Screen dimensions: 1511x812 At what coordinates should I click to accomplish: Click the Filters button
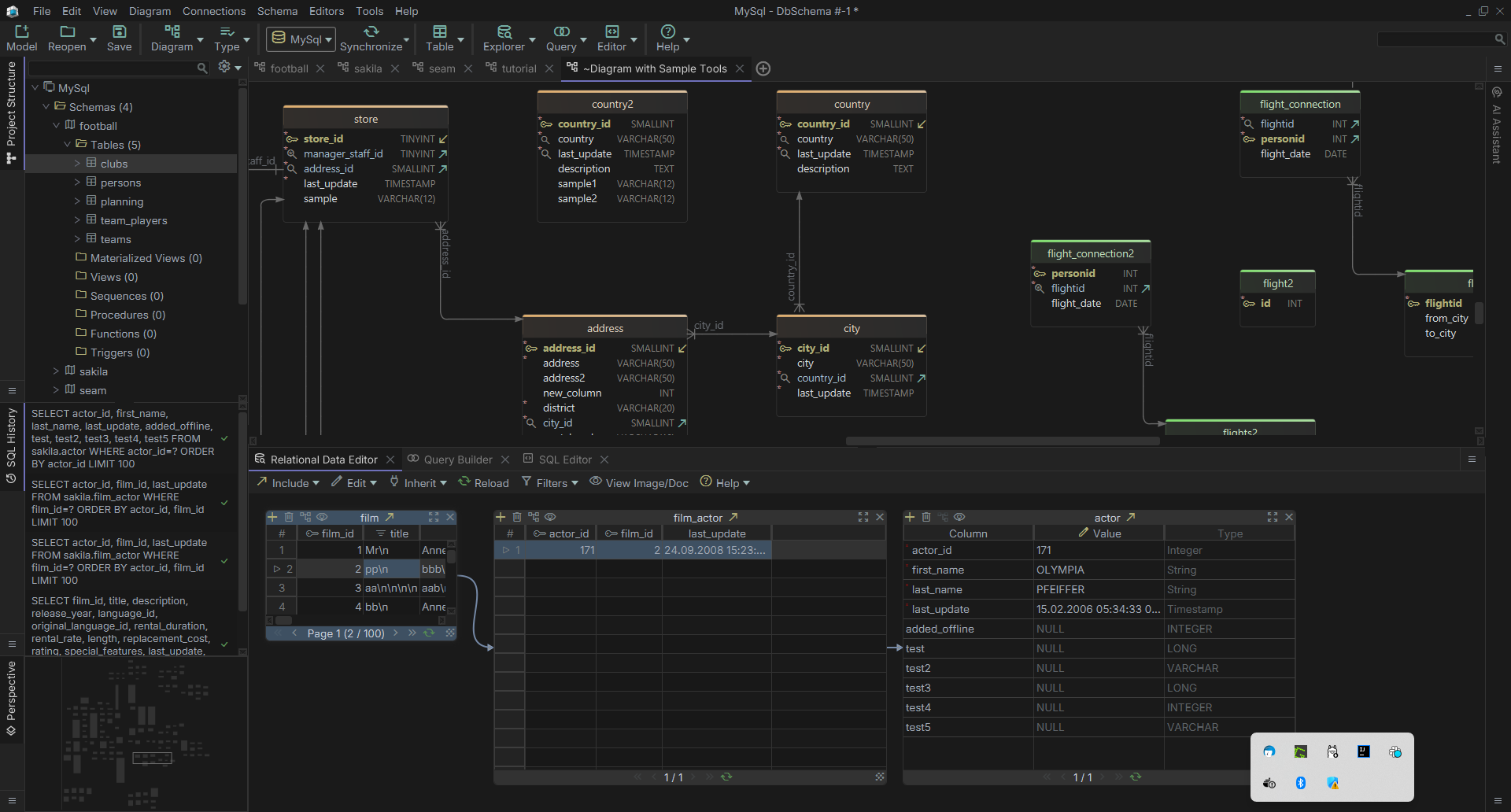(x=550, y=483)
